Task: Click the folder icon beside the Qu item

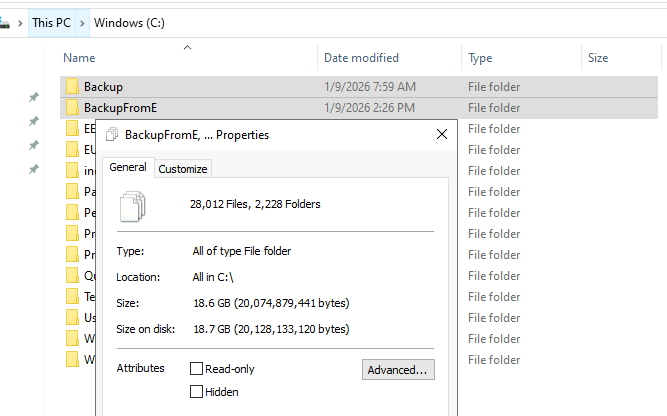Action: pos(72,275)
